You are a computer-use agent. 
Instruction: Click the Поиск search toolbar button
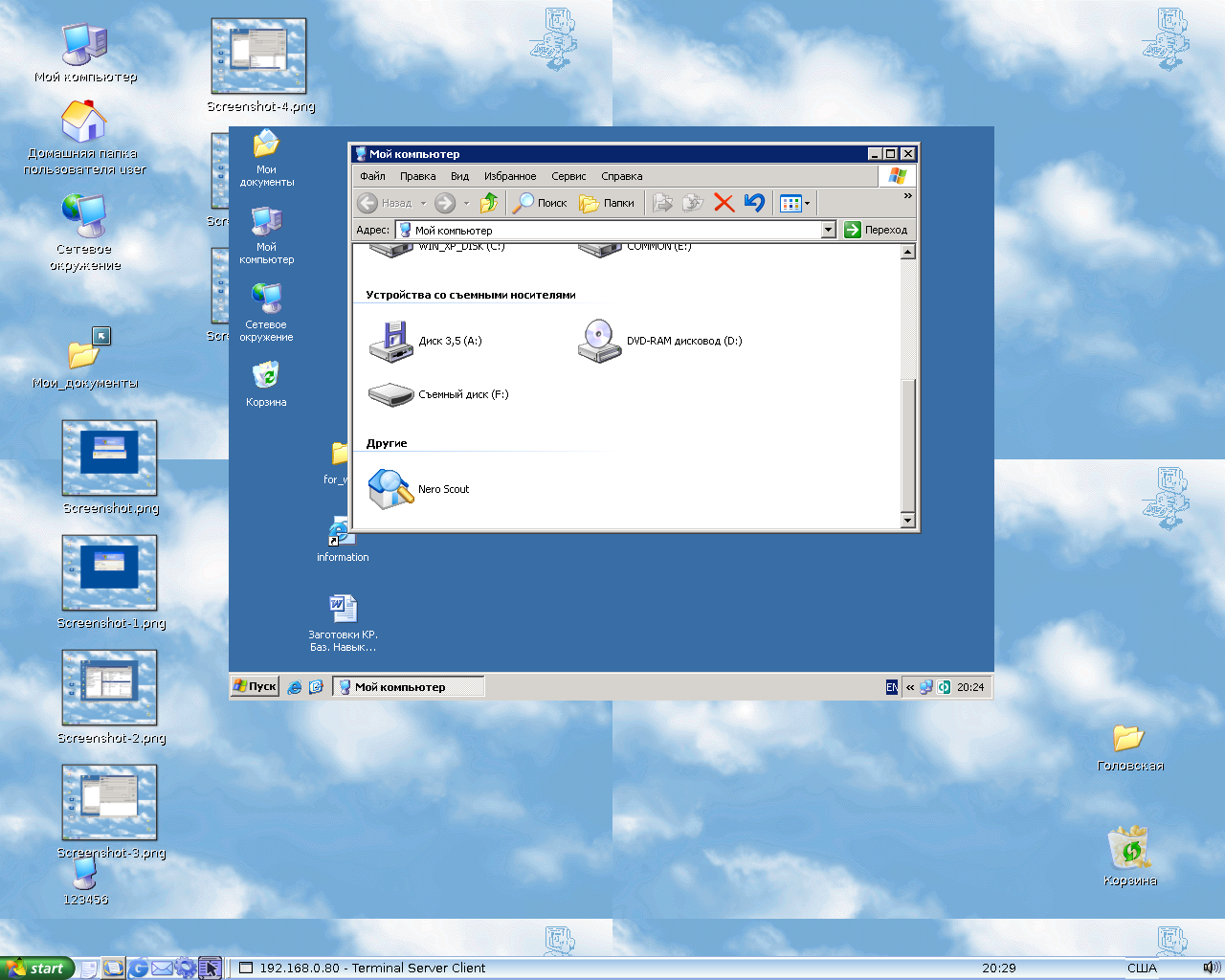tap(541, 203)
